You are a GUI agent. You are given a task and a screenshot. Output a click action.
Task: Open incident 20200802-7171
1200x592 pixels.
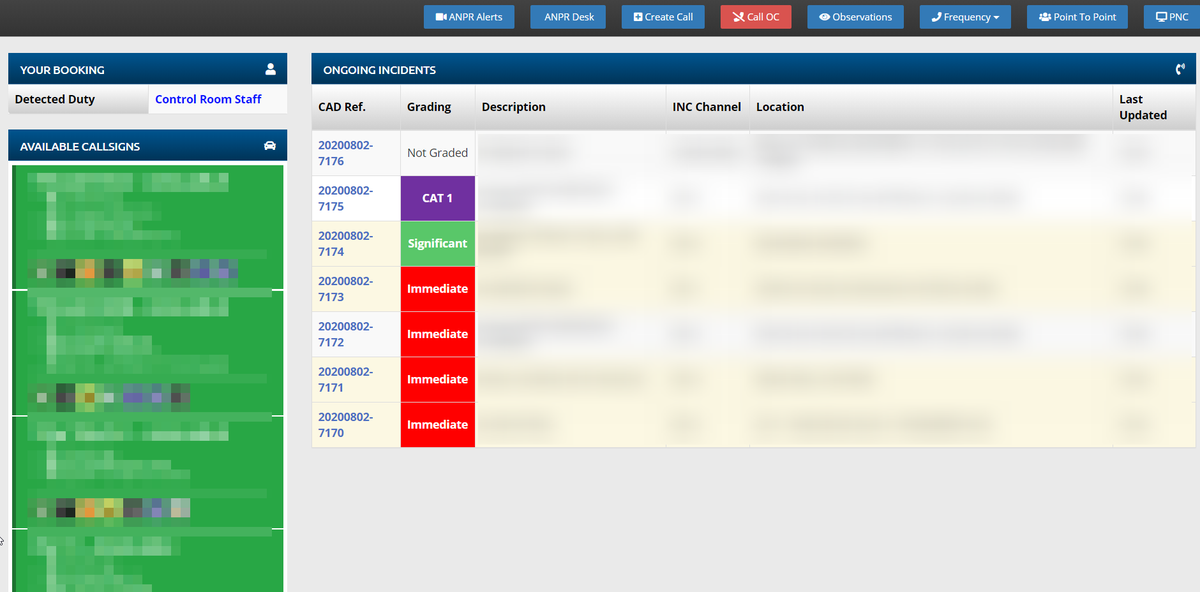[345, 379]
